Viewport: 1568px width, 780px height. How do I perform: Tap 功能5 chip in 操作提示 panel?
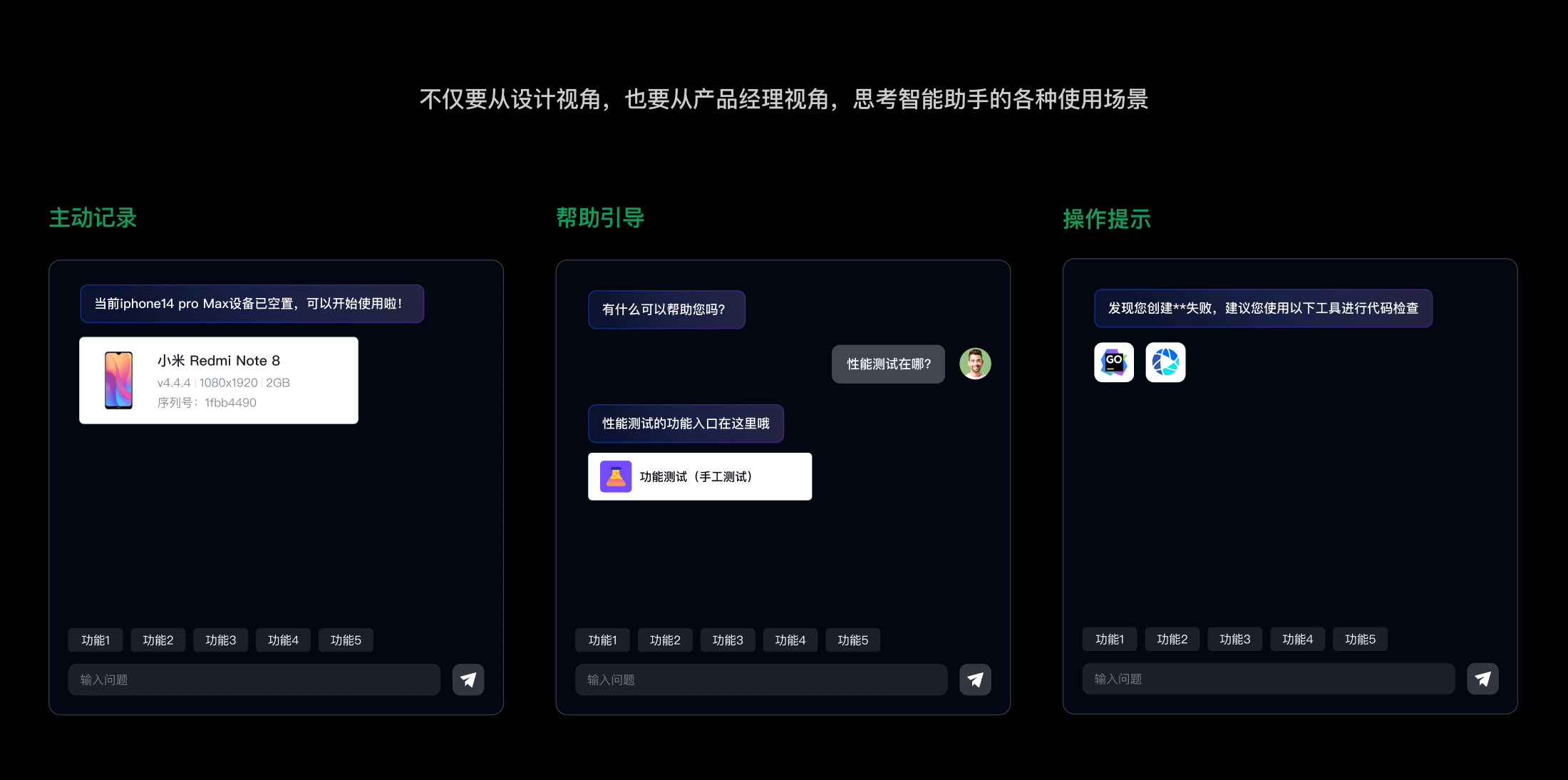[x=1361, y=640]
